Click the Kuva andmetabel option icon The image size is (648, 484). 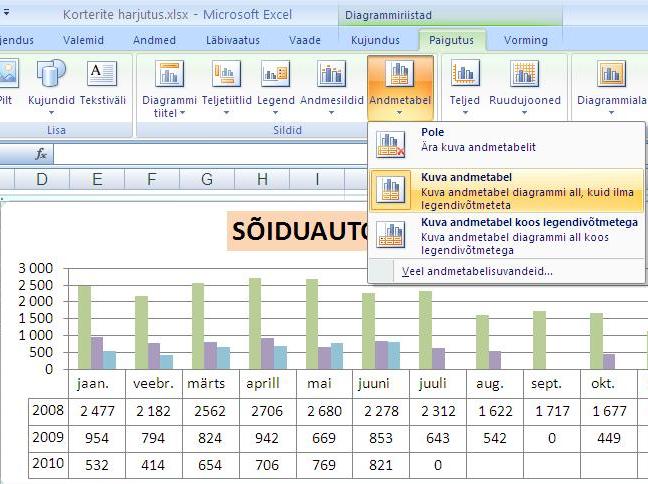click(x=390, y=190)
